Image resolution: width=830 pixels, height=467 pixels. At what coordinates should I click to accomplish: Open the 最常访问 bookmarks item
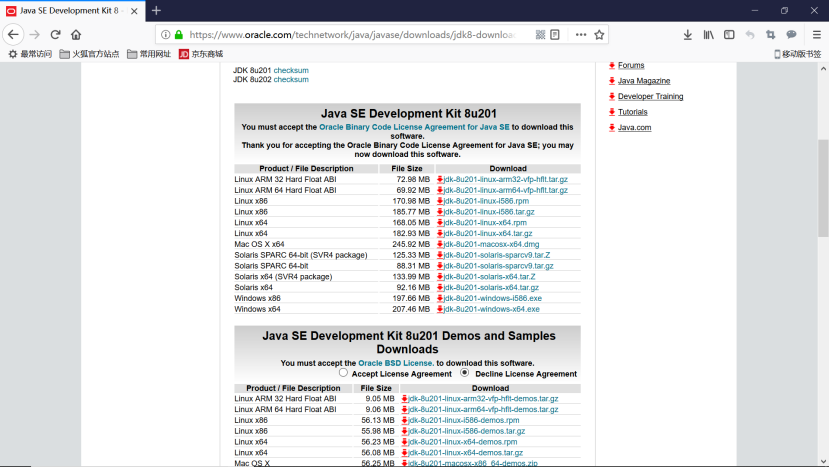pos(30,54)
